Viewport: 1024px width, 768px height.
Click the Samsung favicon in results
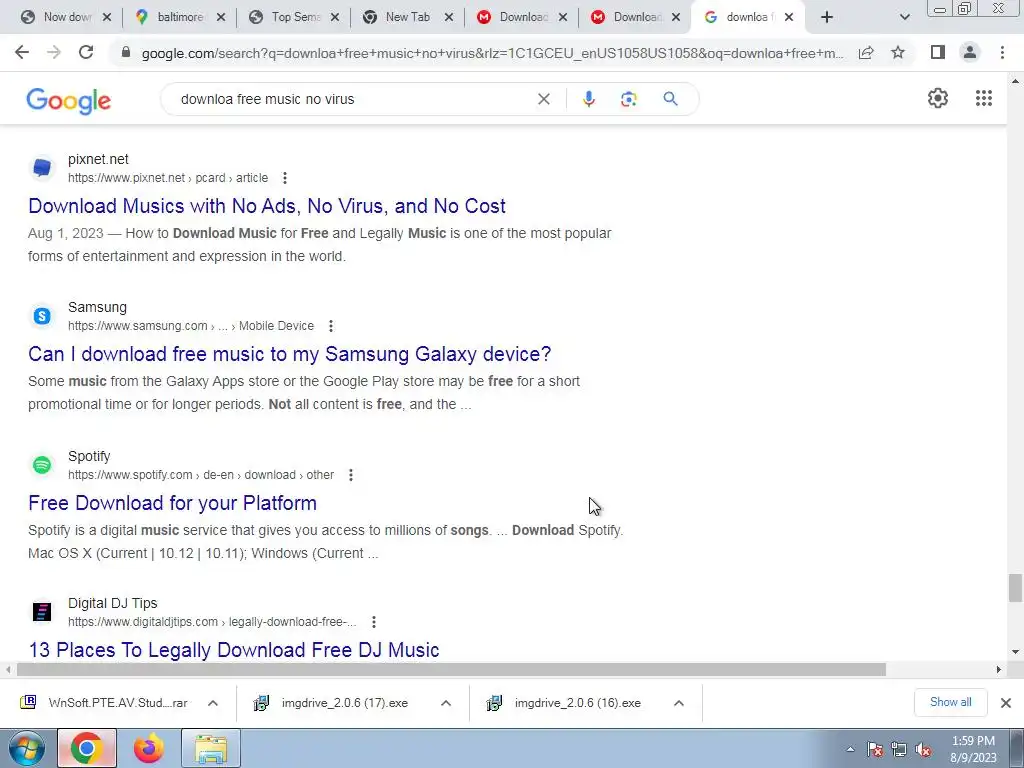tap(42, 316)
